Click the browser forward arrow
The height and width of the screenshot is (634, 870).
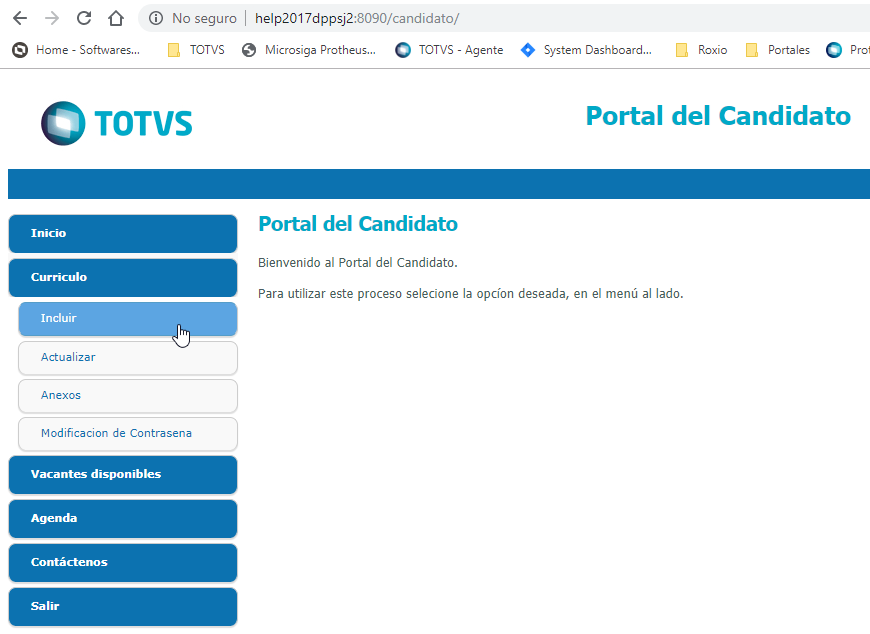pos(52,18)
